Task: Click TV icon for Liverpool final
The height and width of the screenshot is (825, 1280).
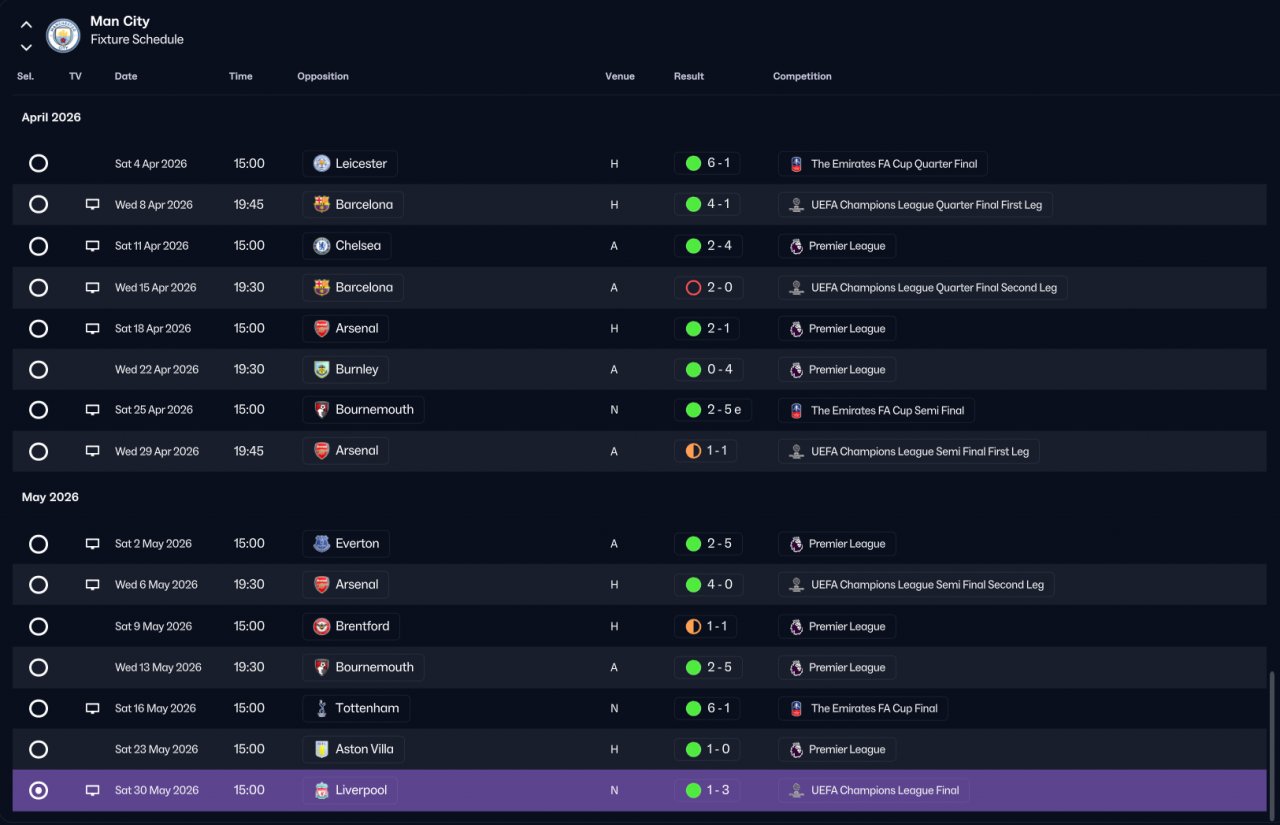Action: tap(92, 790)
